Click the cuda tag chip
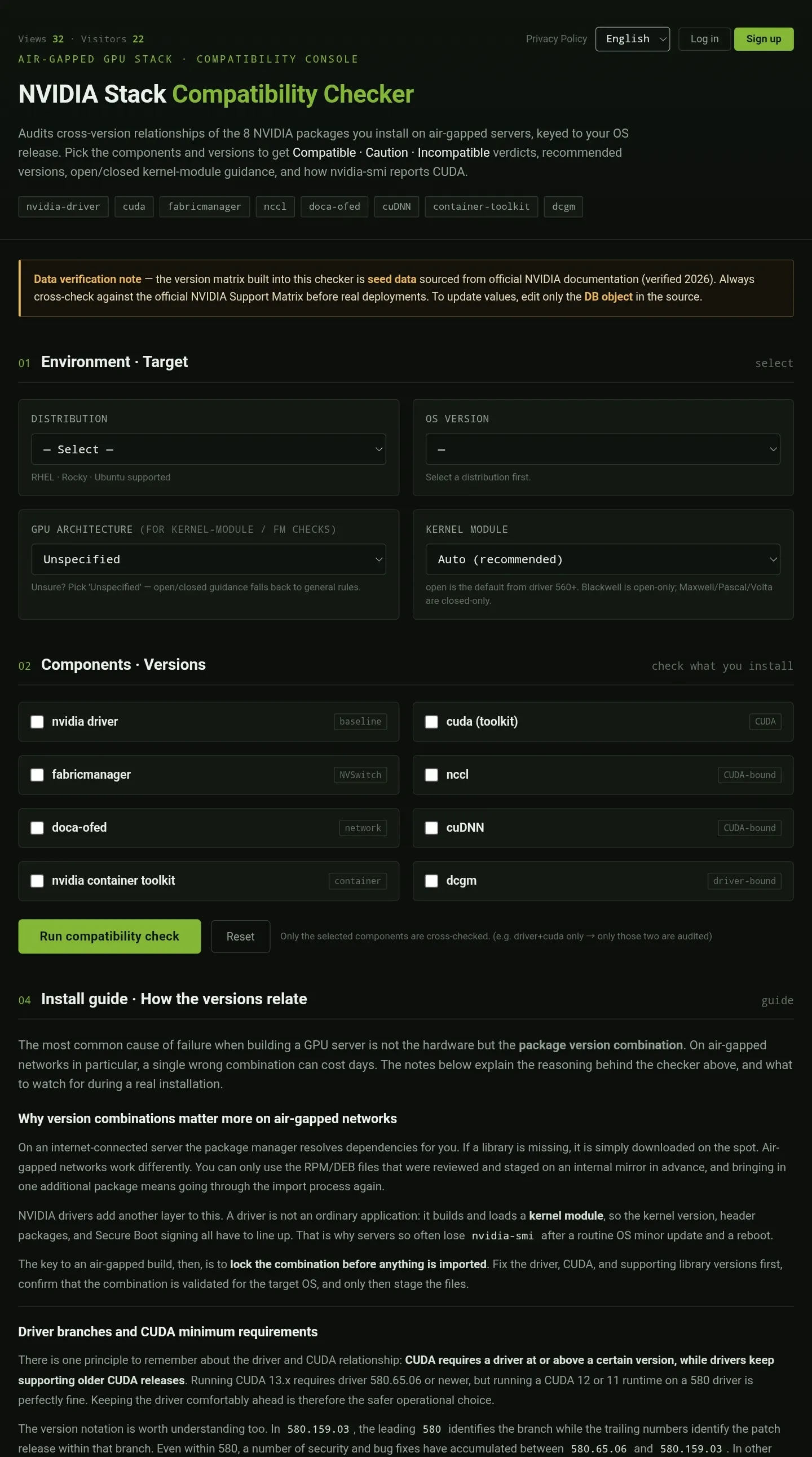Viewport: 812px width, 1457px height. pos(134,206)
